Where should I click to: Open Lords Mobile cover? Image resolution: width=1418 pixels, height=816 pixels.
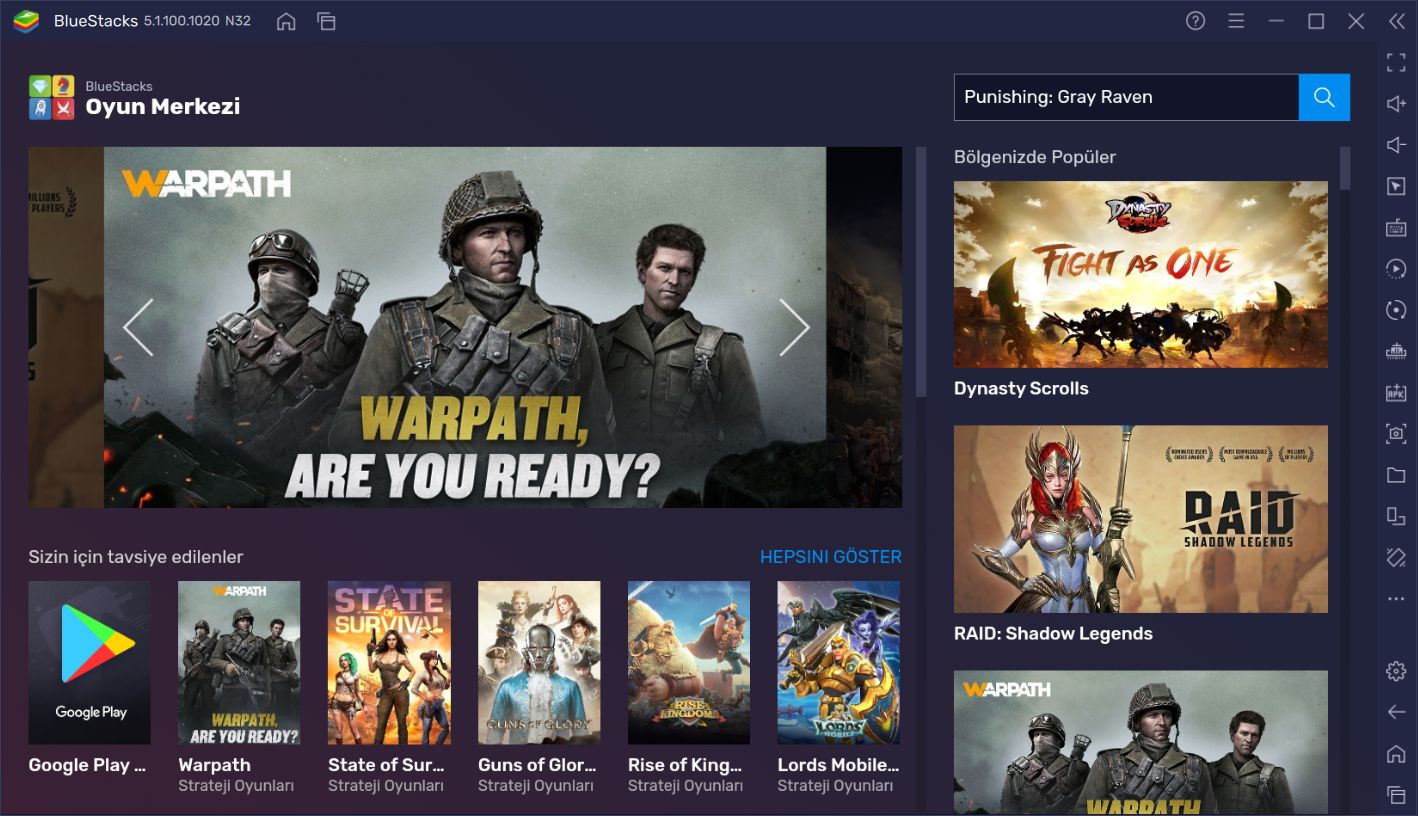839,663
